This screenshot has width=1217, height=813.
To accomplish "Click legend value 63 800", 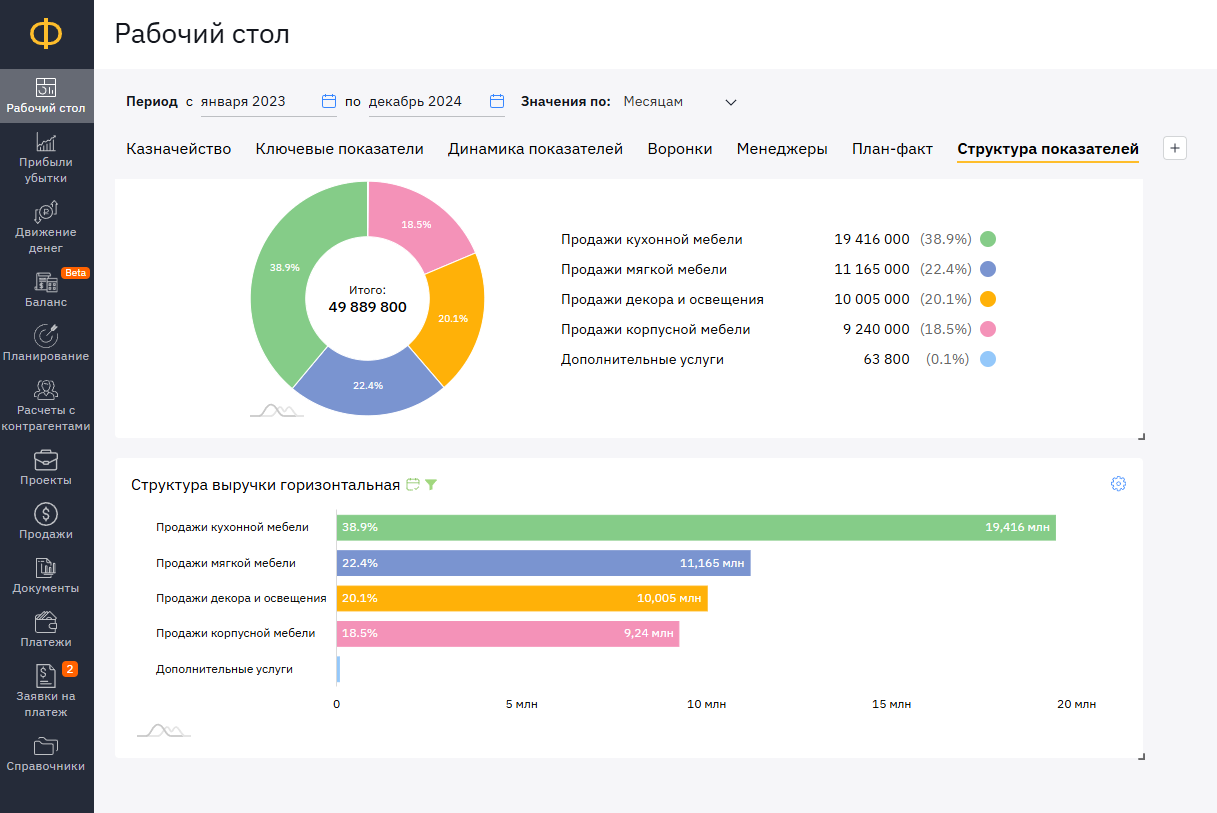I will tap(887, 359).
